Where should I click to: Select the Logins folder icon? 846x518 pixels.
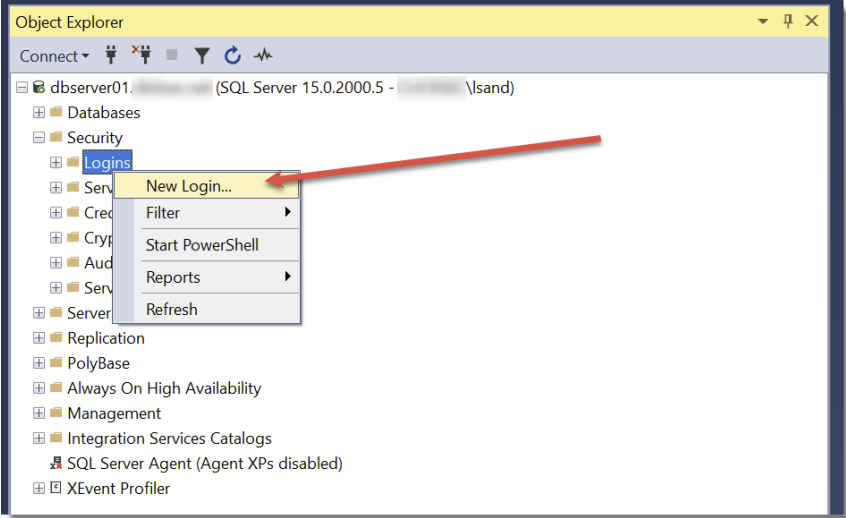[x=73, y=162]
